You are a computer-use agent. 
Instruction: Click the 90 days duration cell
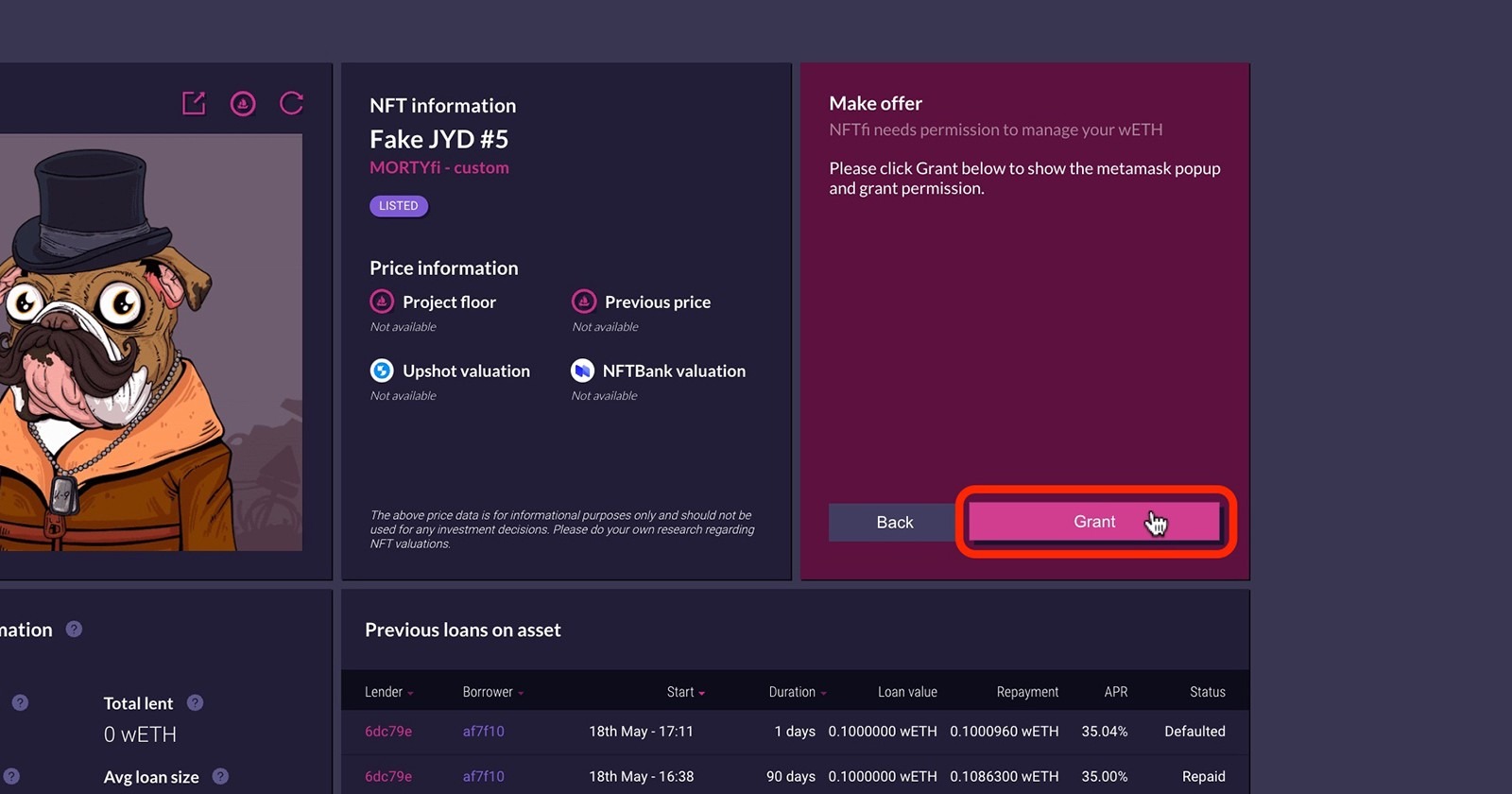[x=791, y=776]
